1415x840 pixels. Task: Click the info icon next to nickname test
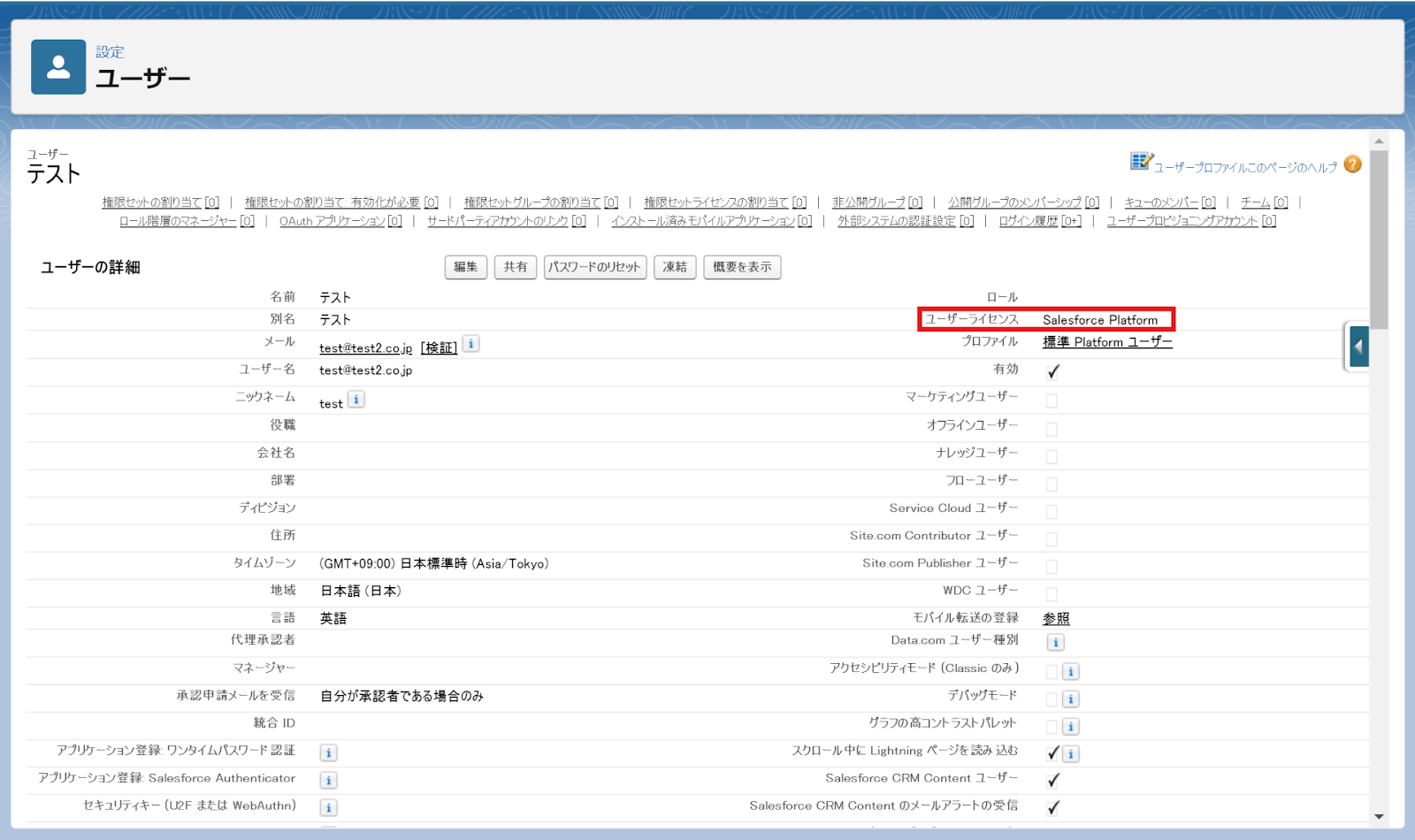[x=356, y=399]
